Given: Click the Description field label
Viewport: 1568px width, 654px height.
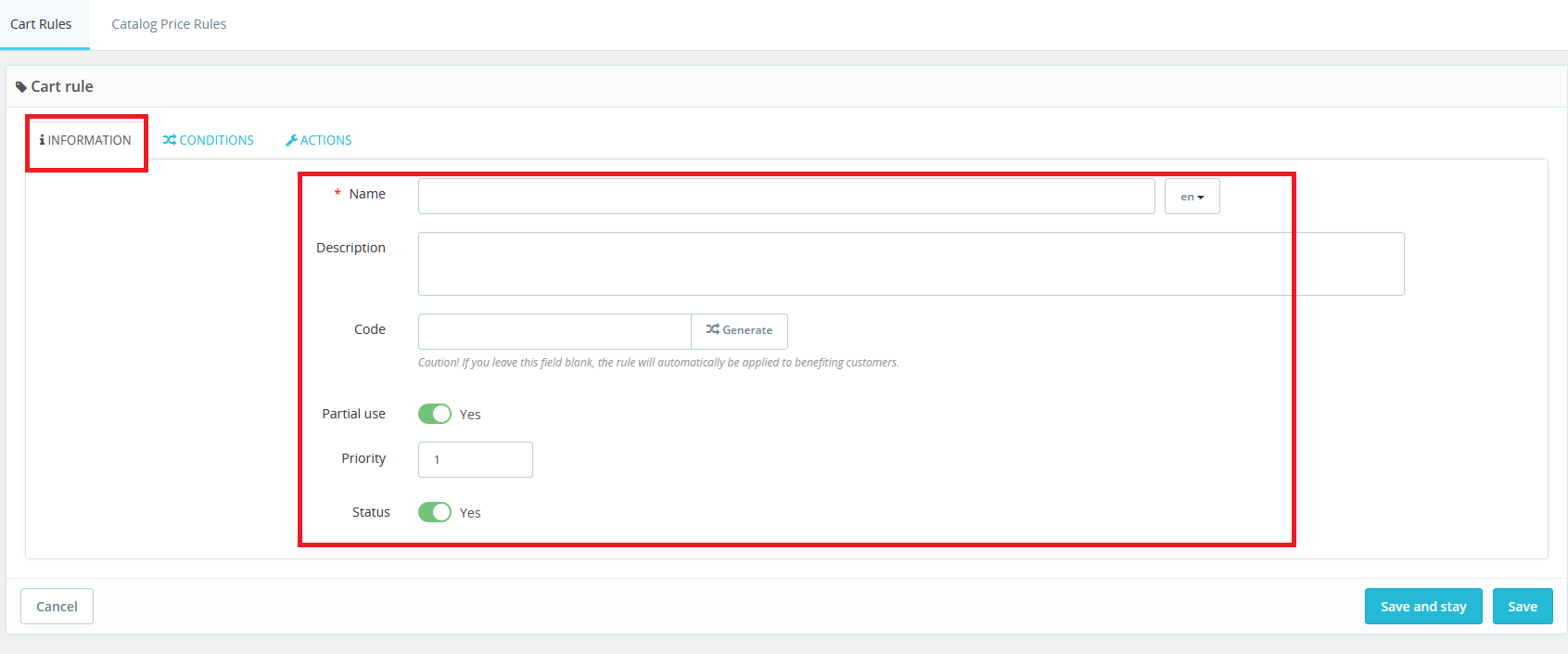Looking at the screenshot, I should tap(351, 248).
